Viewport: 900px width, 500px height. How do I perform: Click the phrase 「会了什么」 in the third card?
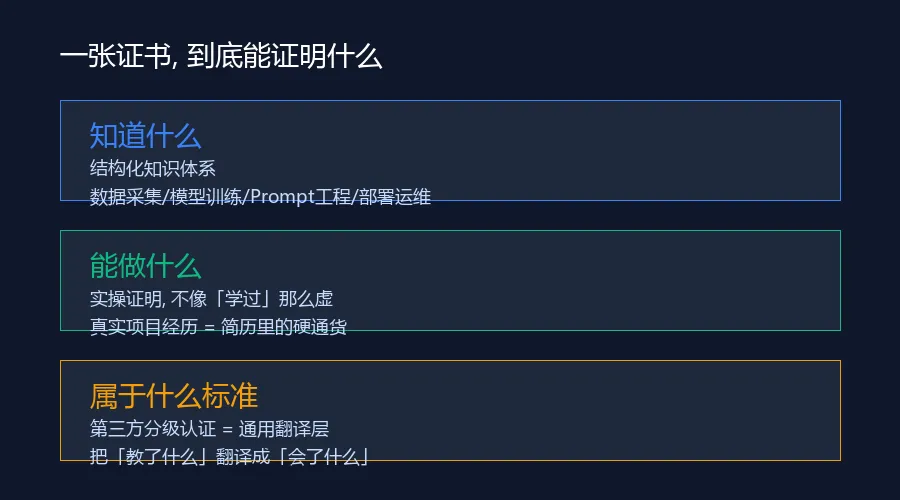324,457
